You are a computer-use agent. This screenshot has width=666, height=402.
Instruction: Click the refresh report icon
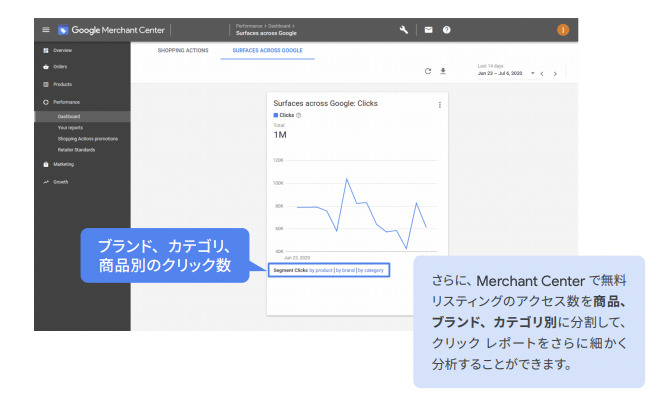pos(428,71)
